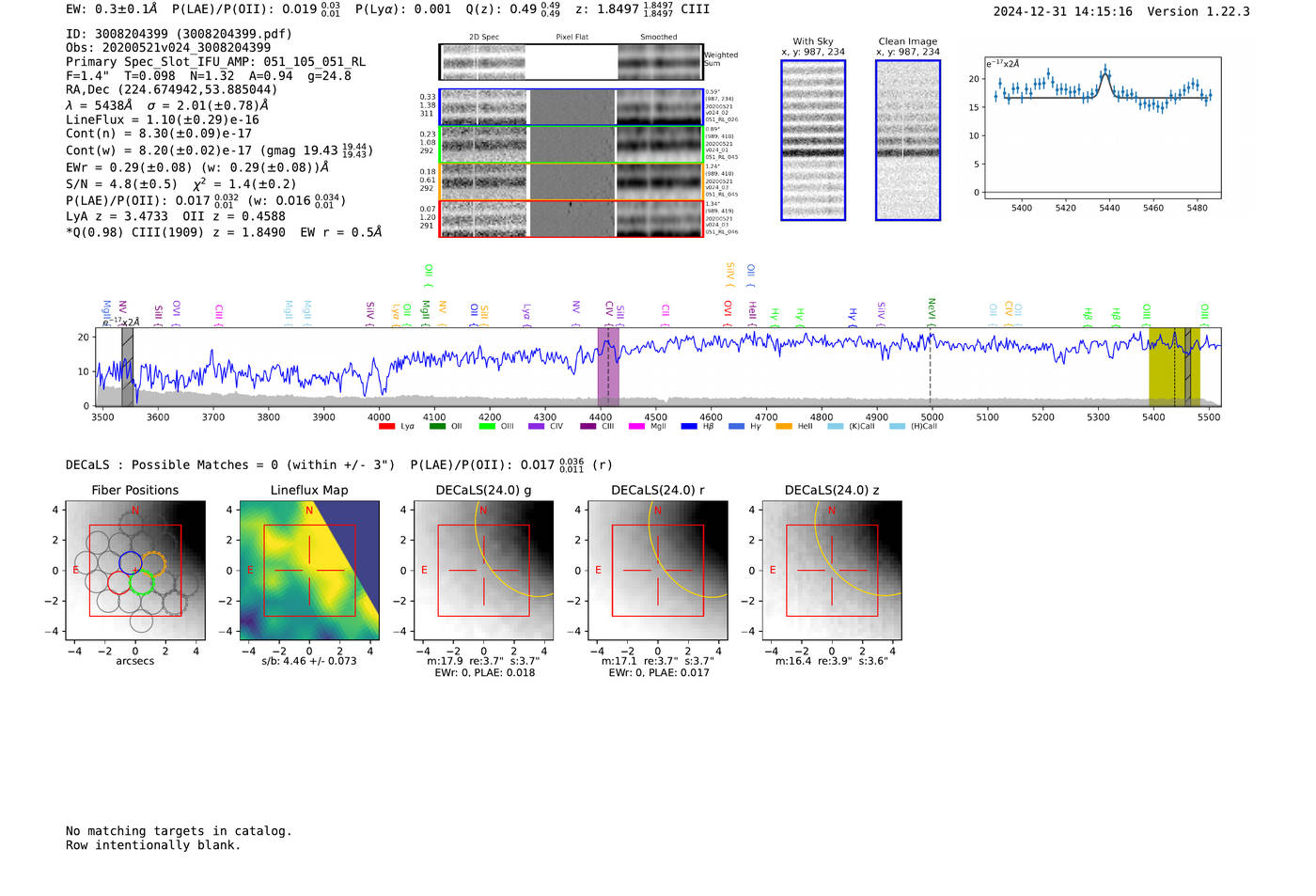Viewport: 1316px width, 896px height.
Task: Click 'Obs: 20200521v024_3008204399' line
Action: (x=168, y=48)
